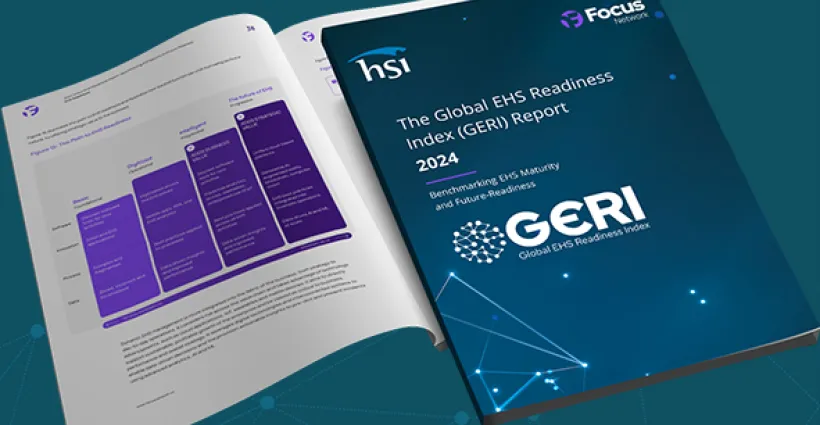Click the third purple column labeled Intelligent
The height and width of the screenshot is (425, 820).
(231, 198)
